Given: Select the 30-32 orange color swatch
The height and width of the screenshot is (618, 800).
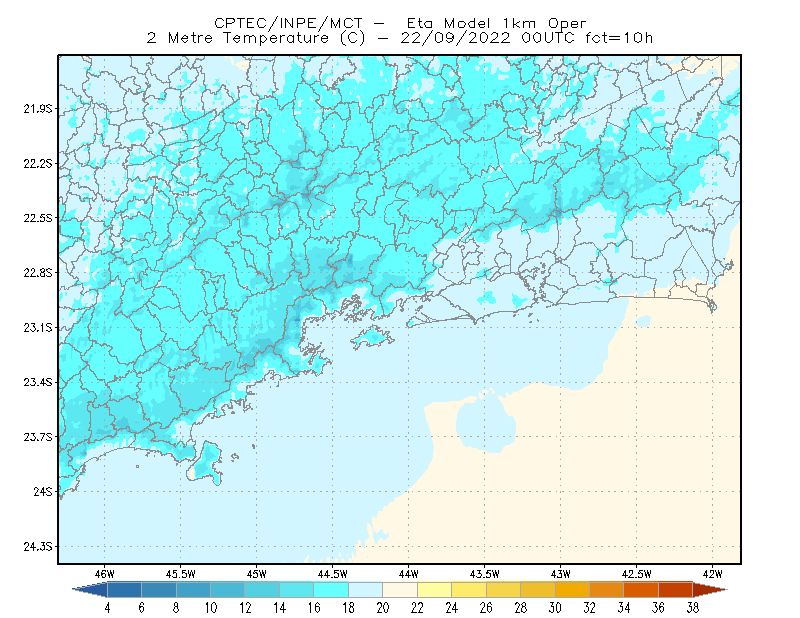Looking at the screenshot, I should tap(572, 590).
